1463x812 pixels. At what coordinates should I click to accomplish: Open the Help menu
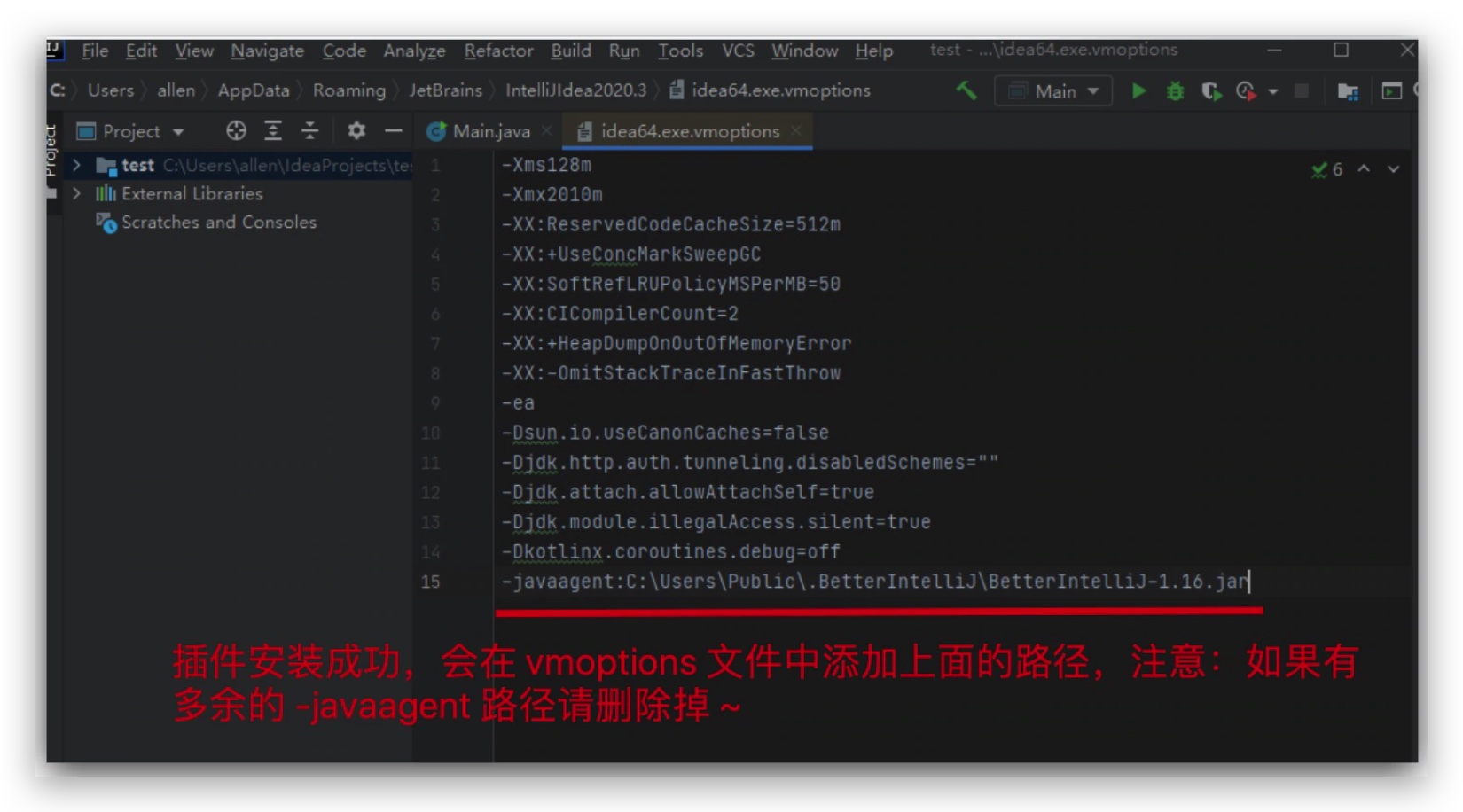(873, 51)
